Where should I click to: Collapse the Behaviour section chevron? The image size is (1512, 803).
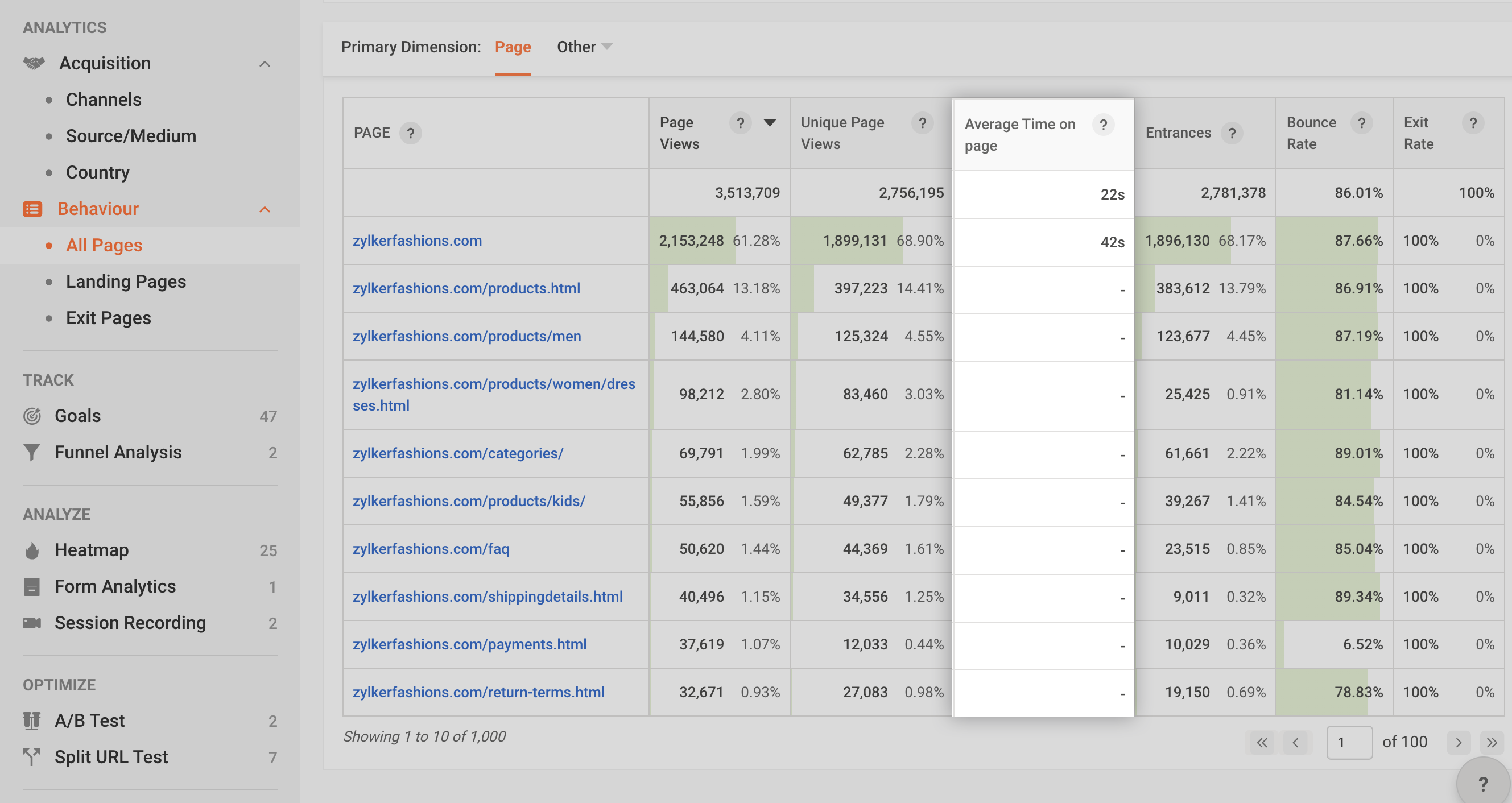point(265,209)
